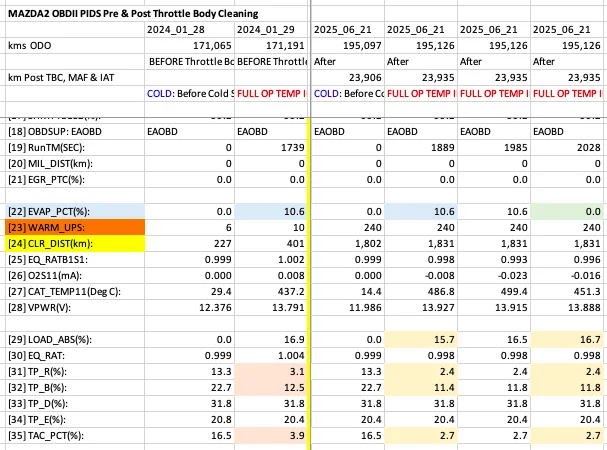Select CLR_DIST value 1,802
Screen dimensions: 607x450
pos(348,244)
